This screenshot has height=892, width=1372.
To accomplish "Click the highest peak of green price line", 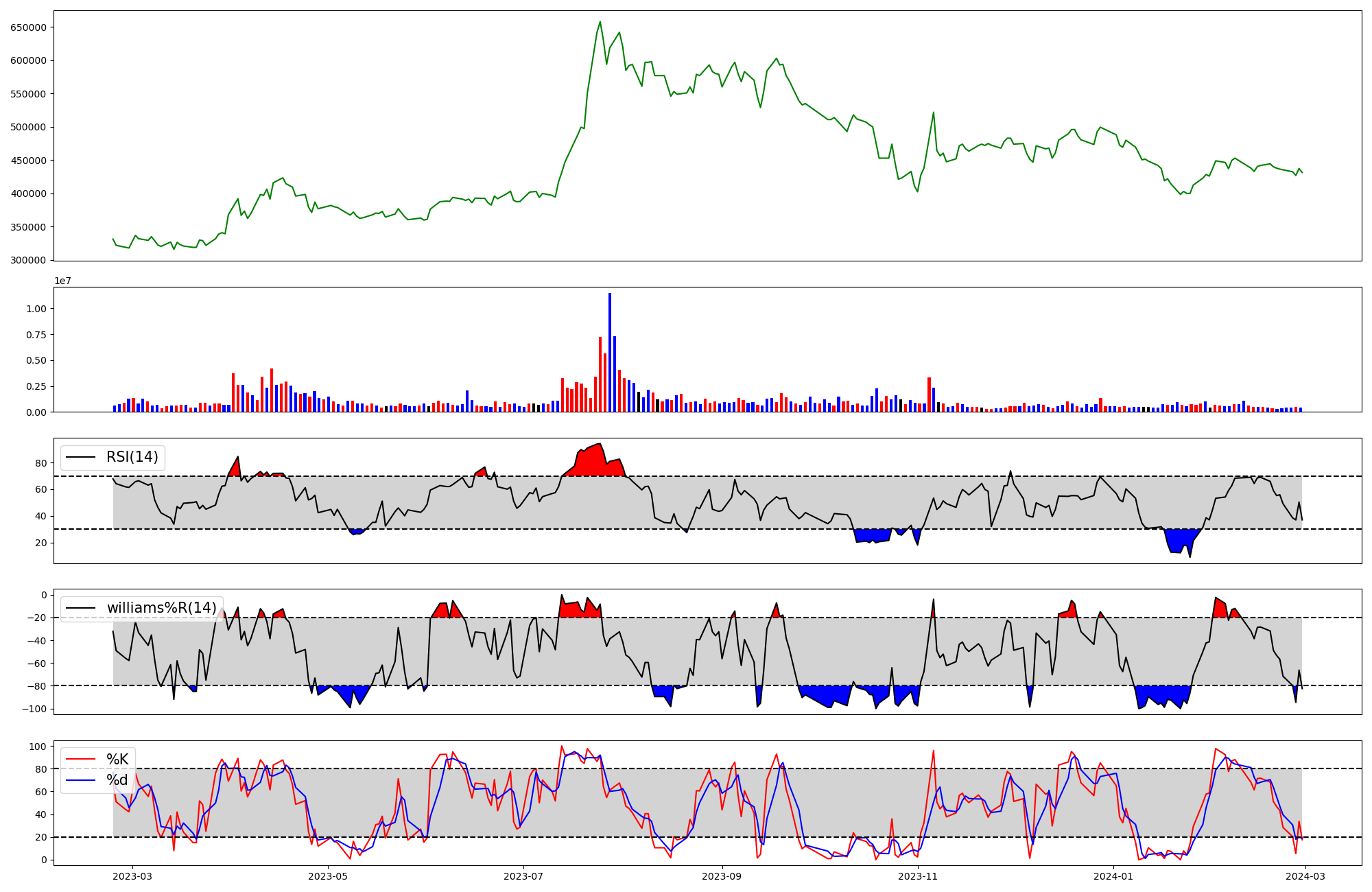I will (600, 22).
